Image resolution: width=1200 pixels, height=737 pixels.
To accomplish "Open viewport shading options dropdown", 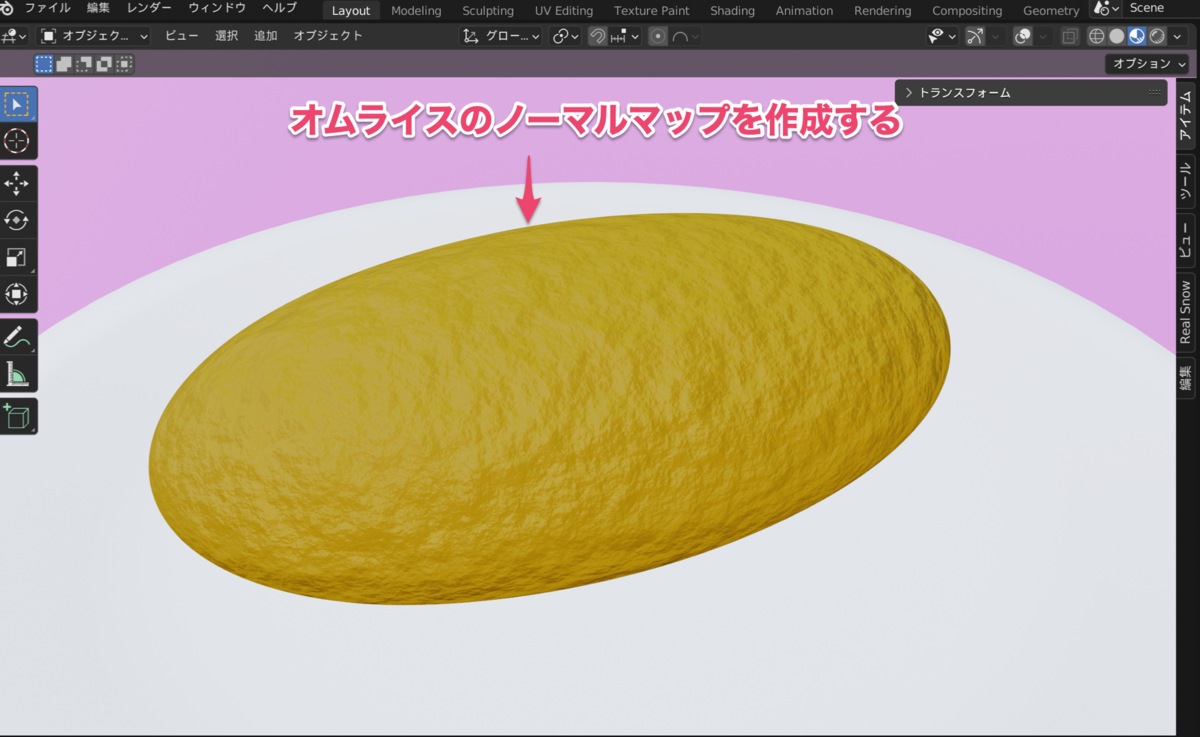I will (1176, 36).
